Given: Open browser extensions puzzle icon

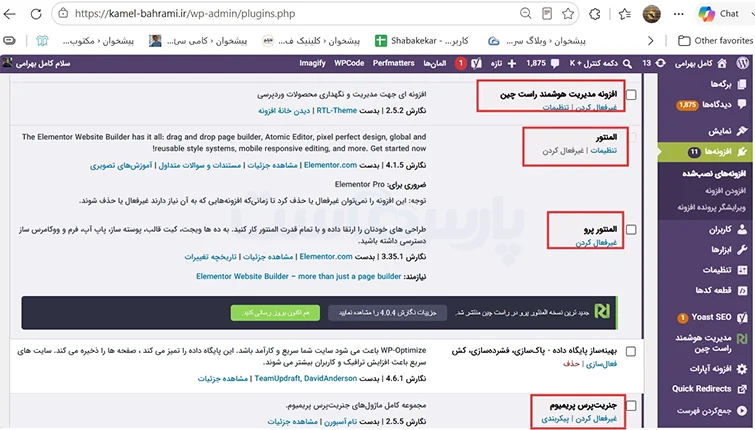Looking at the screenshot, I should click(x=595, y=14).
